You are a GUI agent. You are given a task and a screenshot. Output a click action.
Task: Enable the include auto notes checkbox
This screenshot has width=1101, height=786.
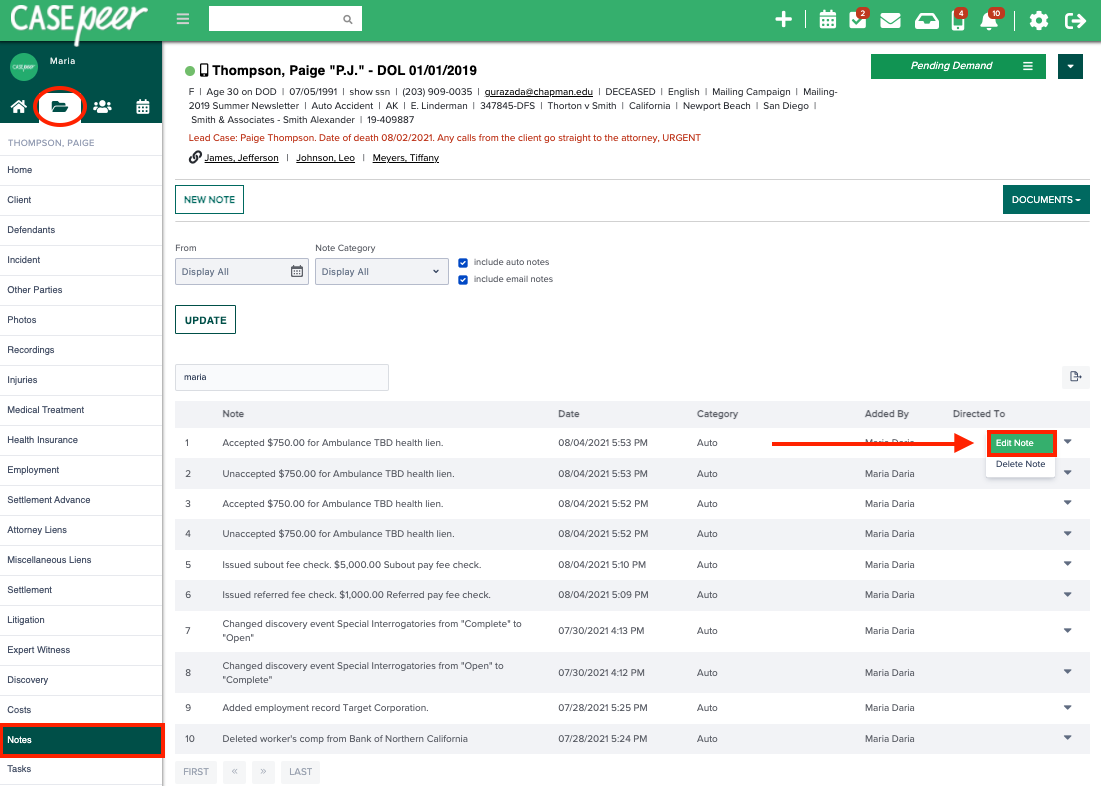462,263
